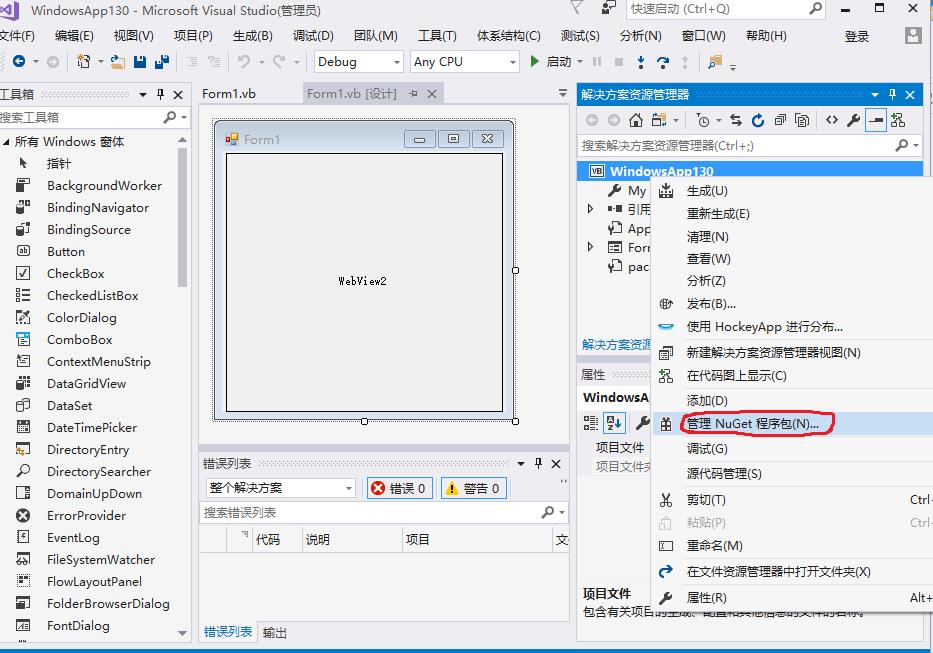
Task: Click pending changes filter clock icon
Action: (x=703, y=121)
